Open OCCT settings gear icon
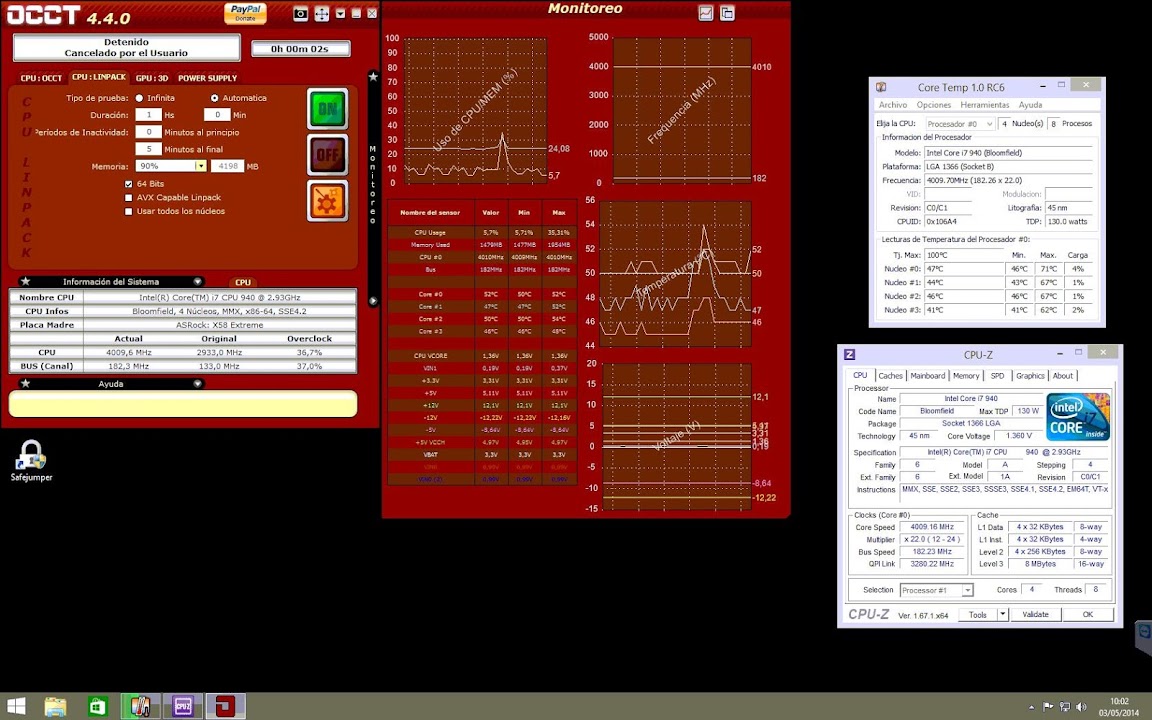The height and width of the screenshot is (720, 1152). tap(328, 201)
